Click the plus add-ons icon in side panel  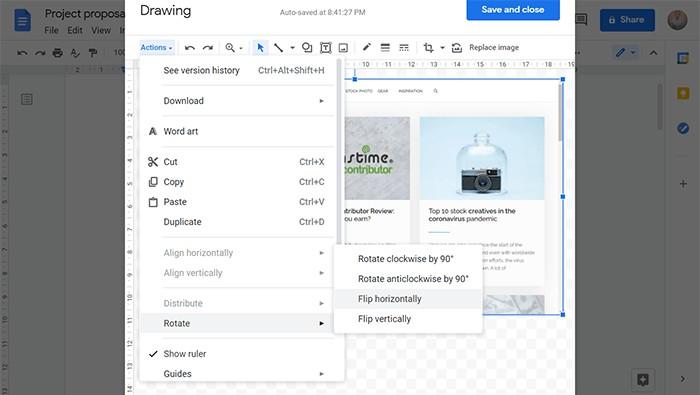click(x=683, y=183)
